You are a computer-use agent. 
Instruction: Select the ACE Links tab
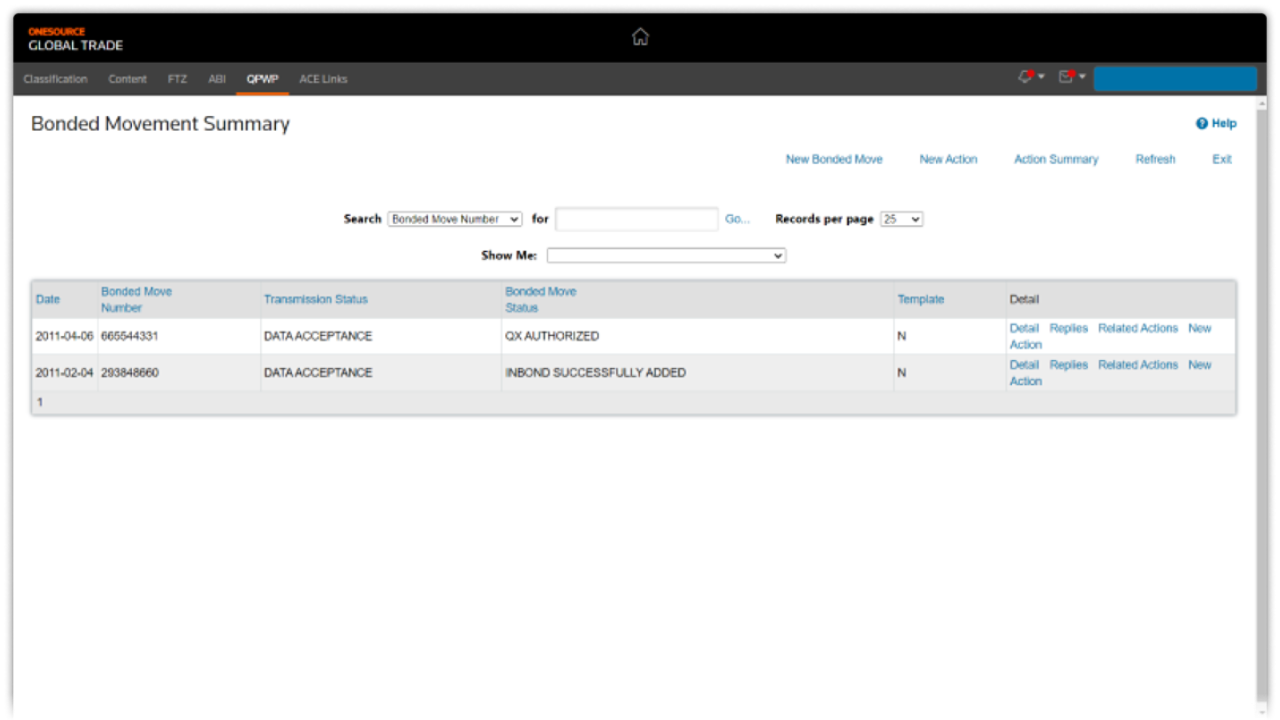323,79
